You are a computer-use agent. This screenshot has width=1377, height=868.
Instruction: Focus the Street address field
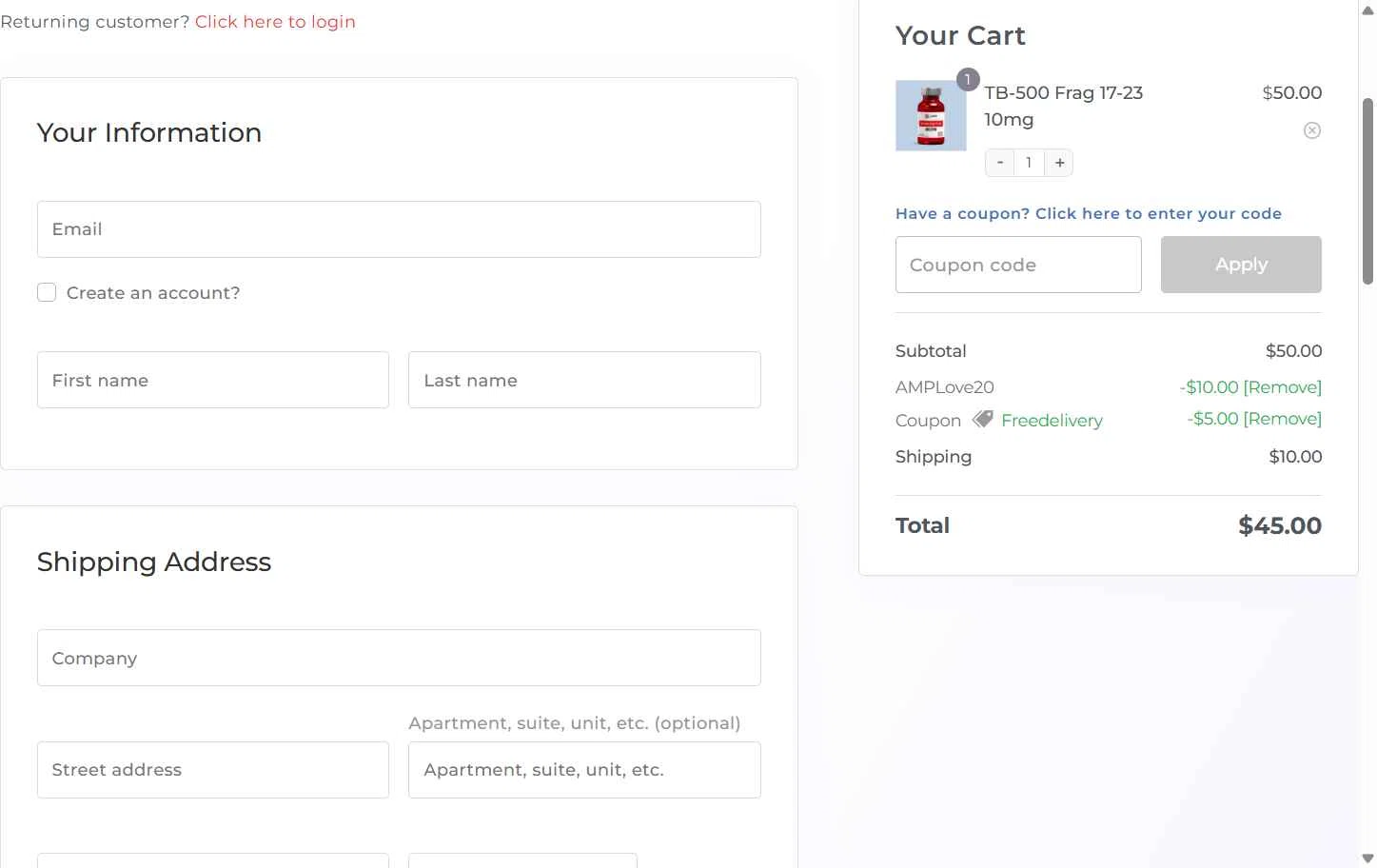213,770
